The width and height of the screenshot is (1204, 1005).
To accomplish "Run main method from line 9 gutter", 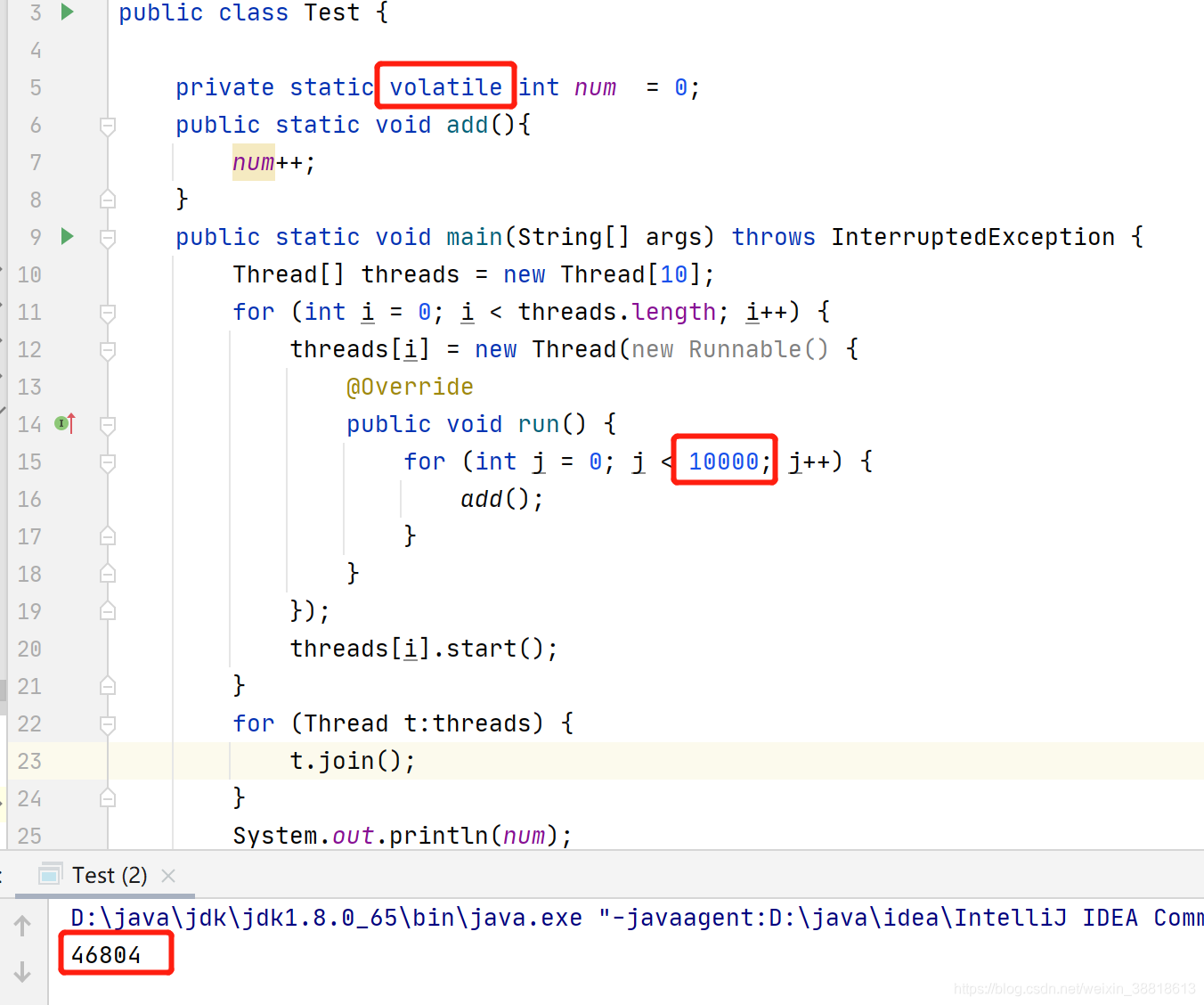I will click(x=68, y=236).
